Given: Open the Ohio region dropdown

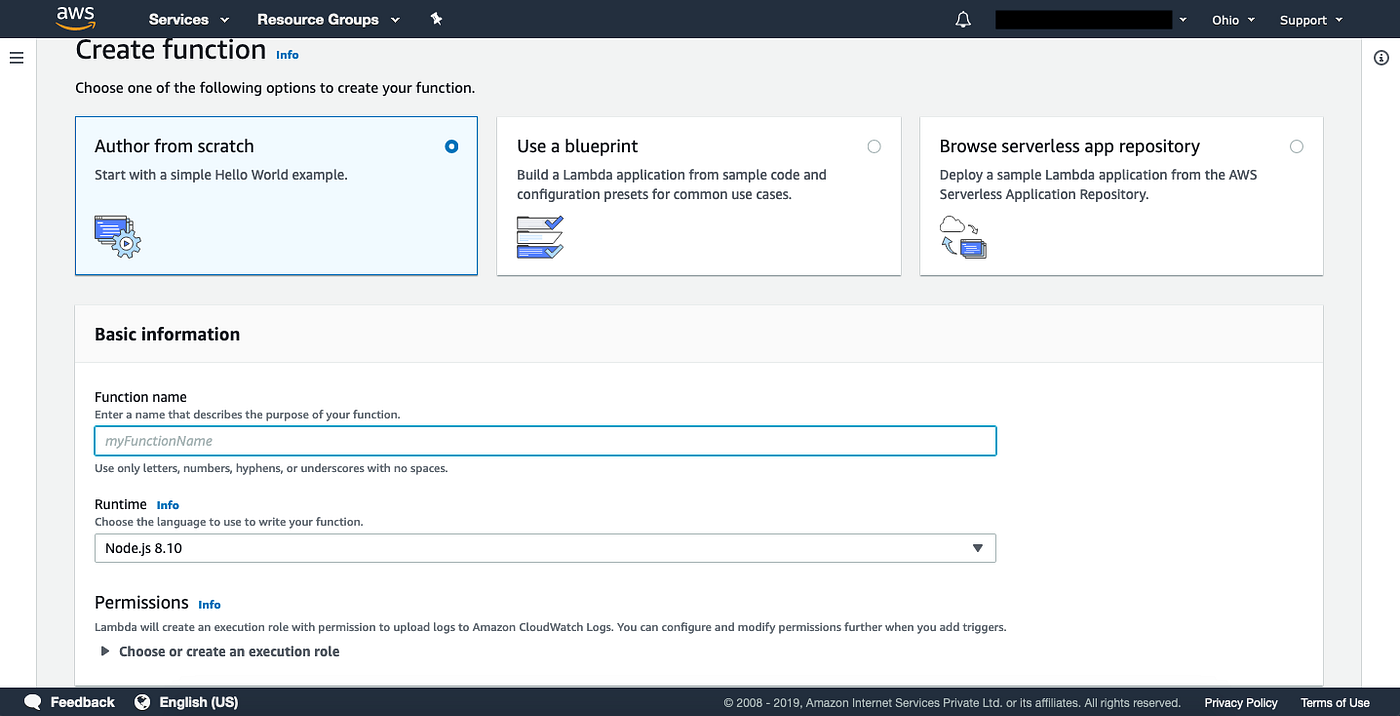Looking at the screenshot, I should [x=1233, y=20].
